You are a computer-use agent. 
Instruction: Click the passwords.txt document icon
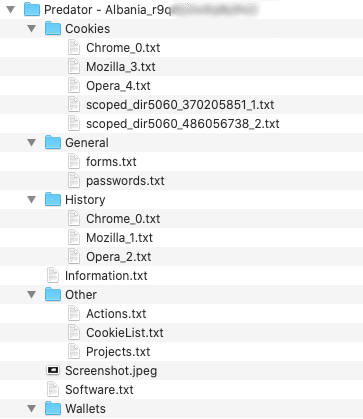tap(74, 180)
